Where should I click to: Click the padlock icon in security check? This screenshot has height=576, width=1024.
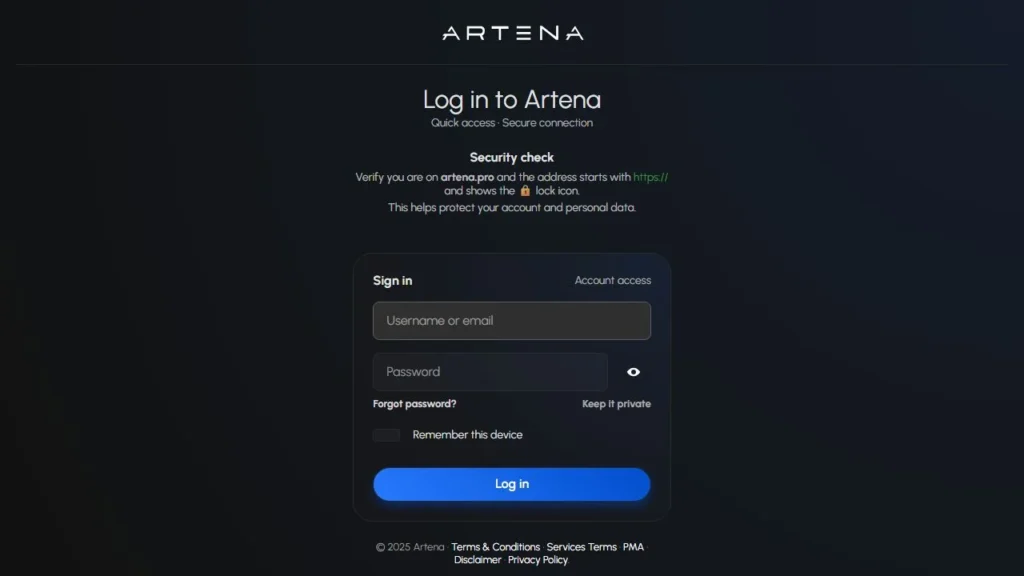[x=525, y=190]
